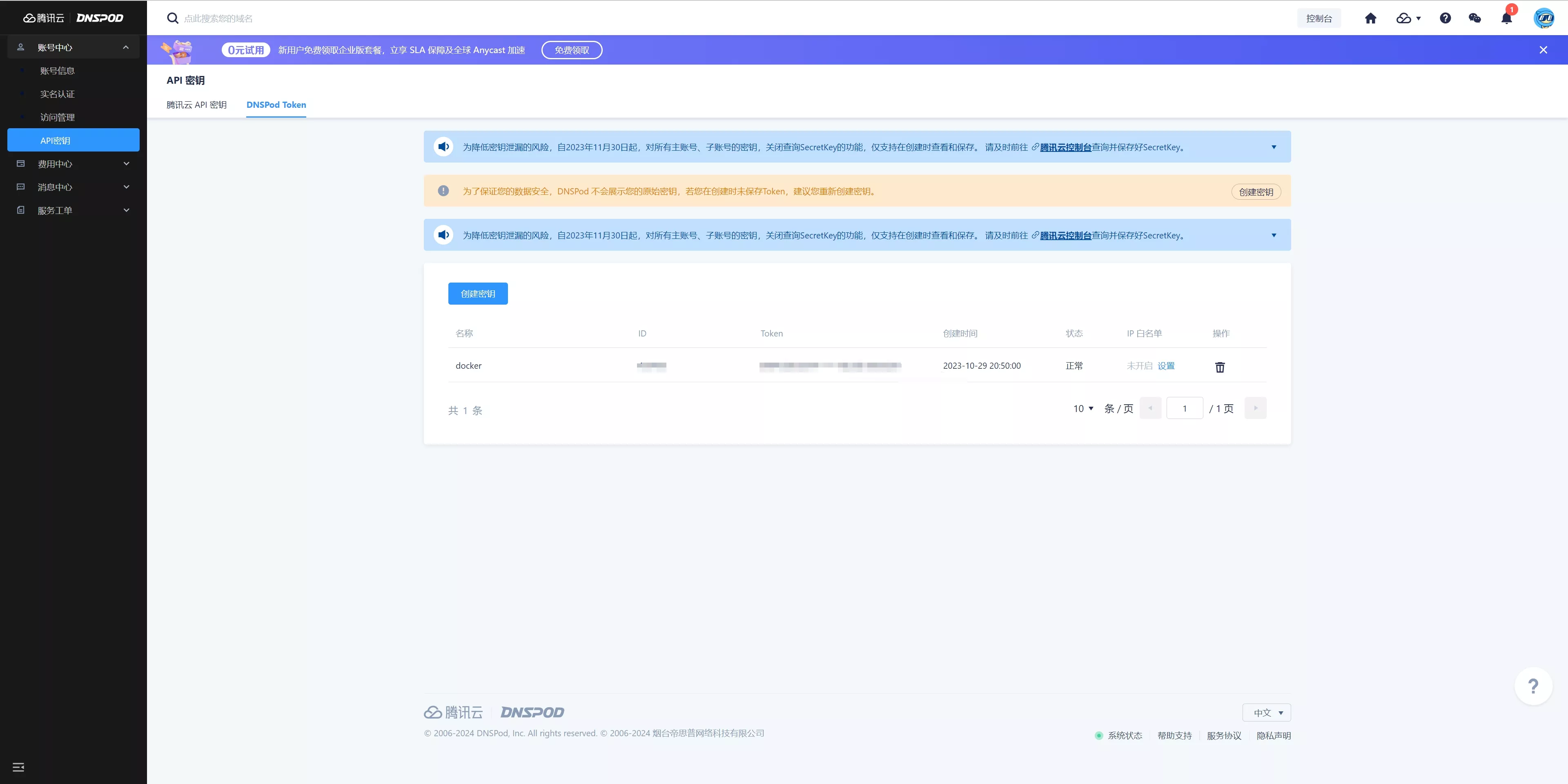Expand the first blue SecretKey notice
Screen dimensions: 1568x784
pyautogui.click(x=1274, y=147)
